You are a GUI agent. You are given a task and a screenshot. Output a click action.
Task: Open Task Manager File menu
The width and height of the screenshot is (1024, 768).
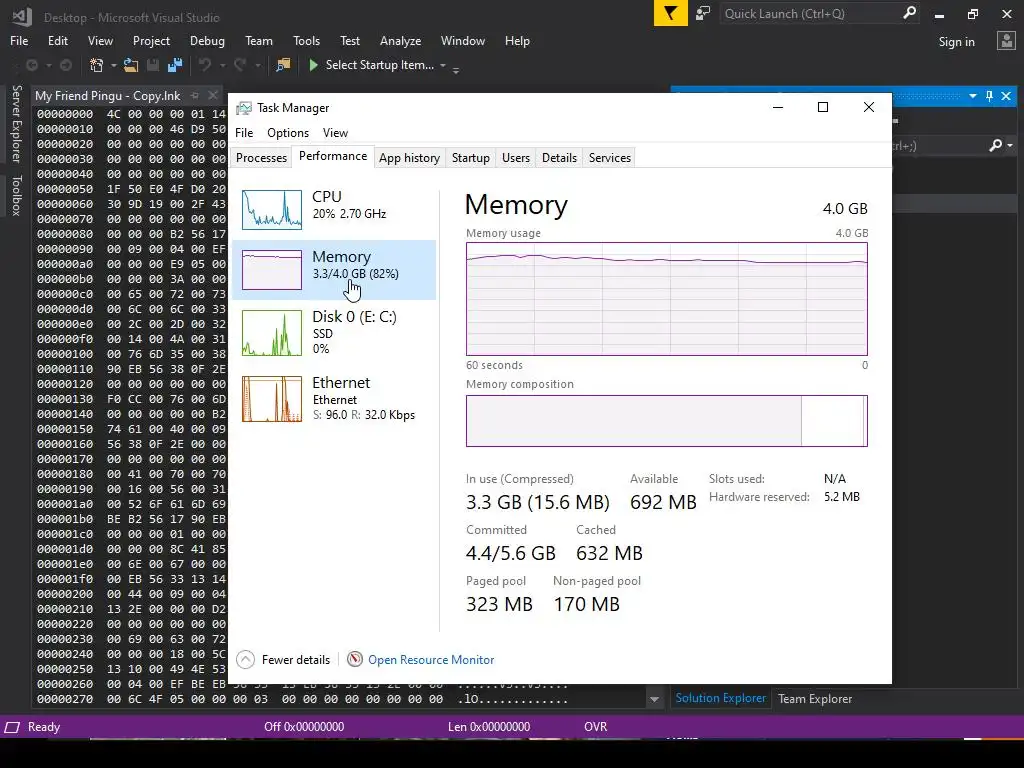pyautogui.click(x=244, y=133)
